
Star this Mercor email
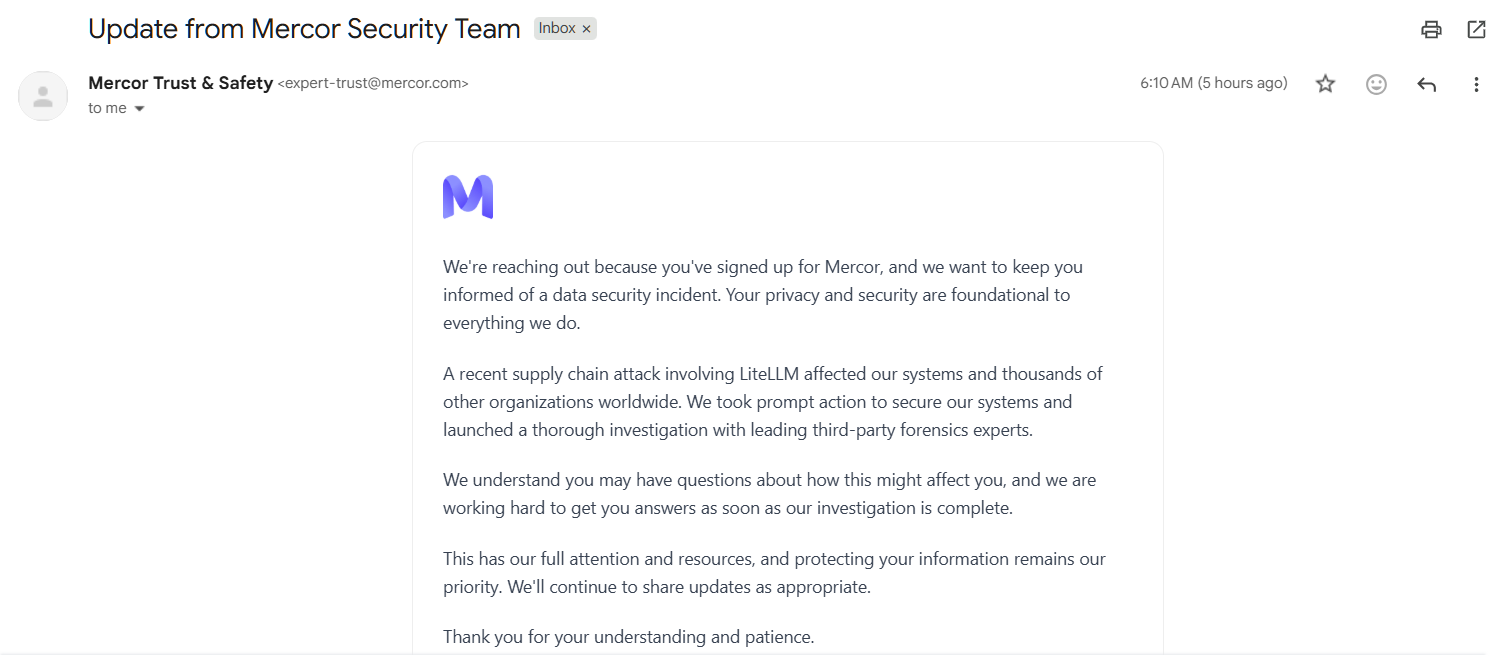(1325, 84)
